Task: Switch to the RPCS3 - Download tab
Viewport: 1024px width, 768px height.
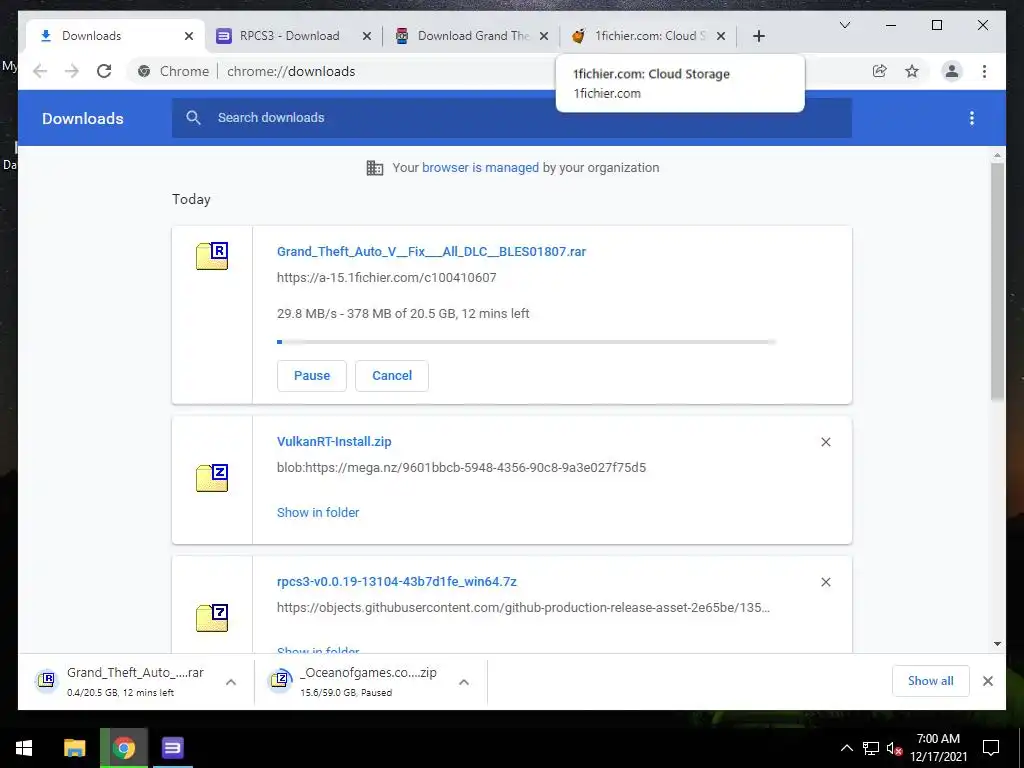Action: click(291, 36)
